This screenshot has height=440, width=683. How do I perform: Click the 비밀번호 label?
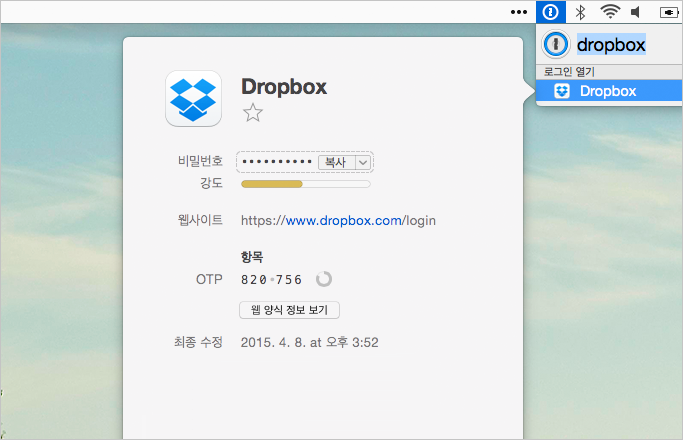tap(200, 161)
